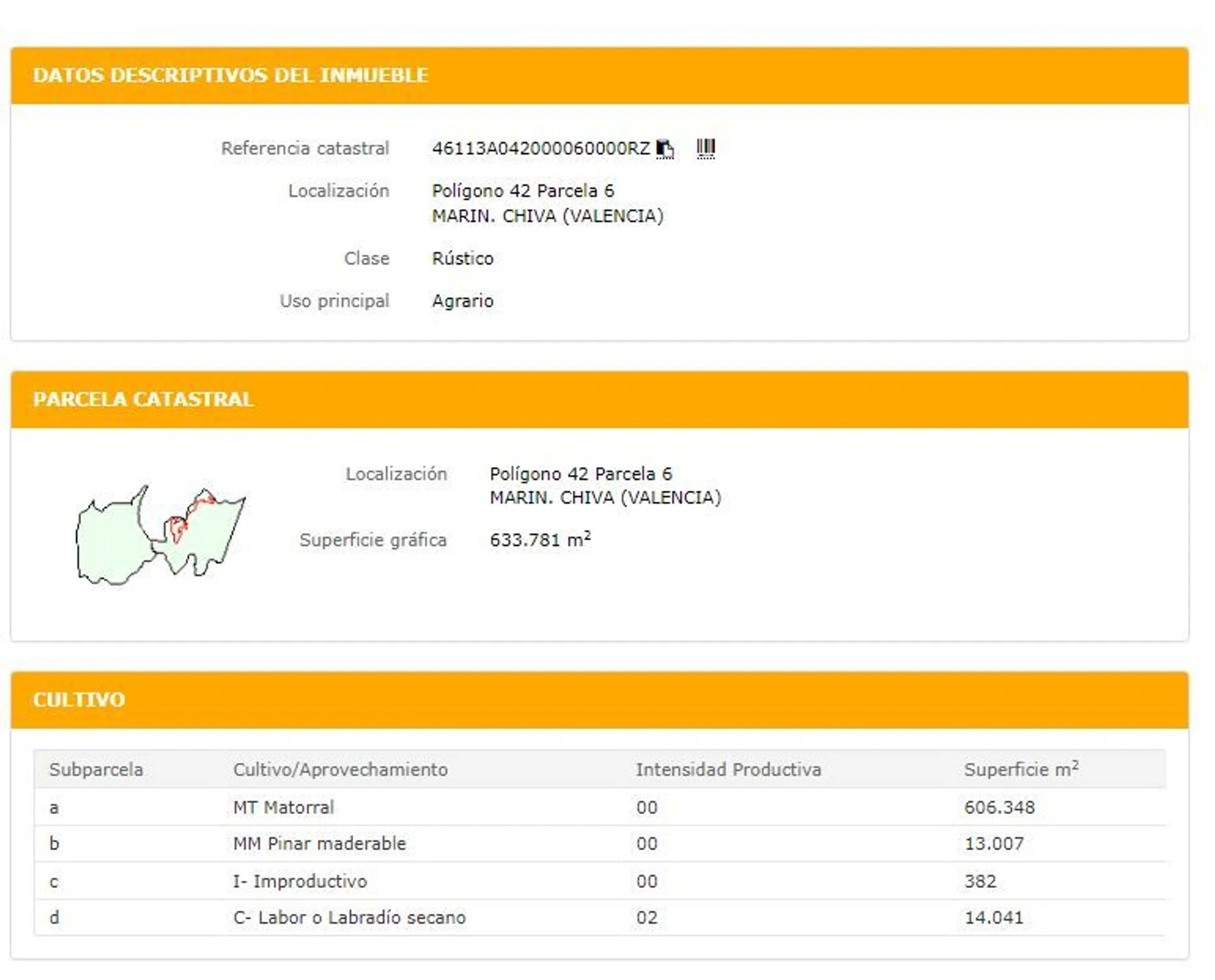
Task: Select the I- Improductivo row
Action: click(x=300, y=881)
